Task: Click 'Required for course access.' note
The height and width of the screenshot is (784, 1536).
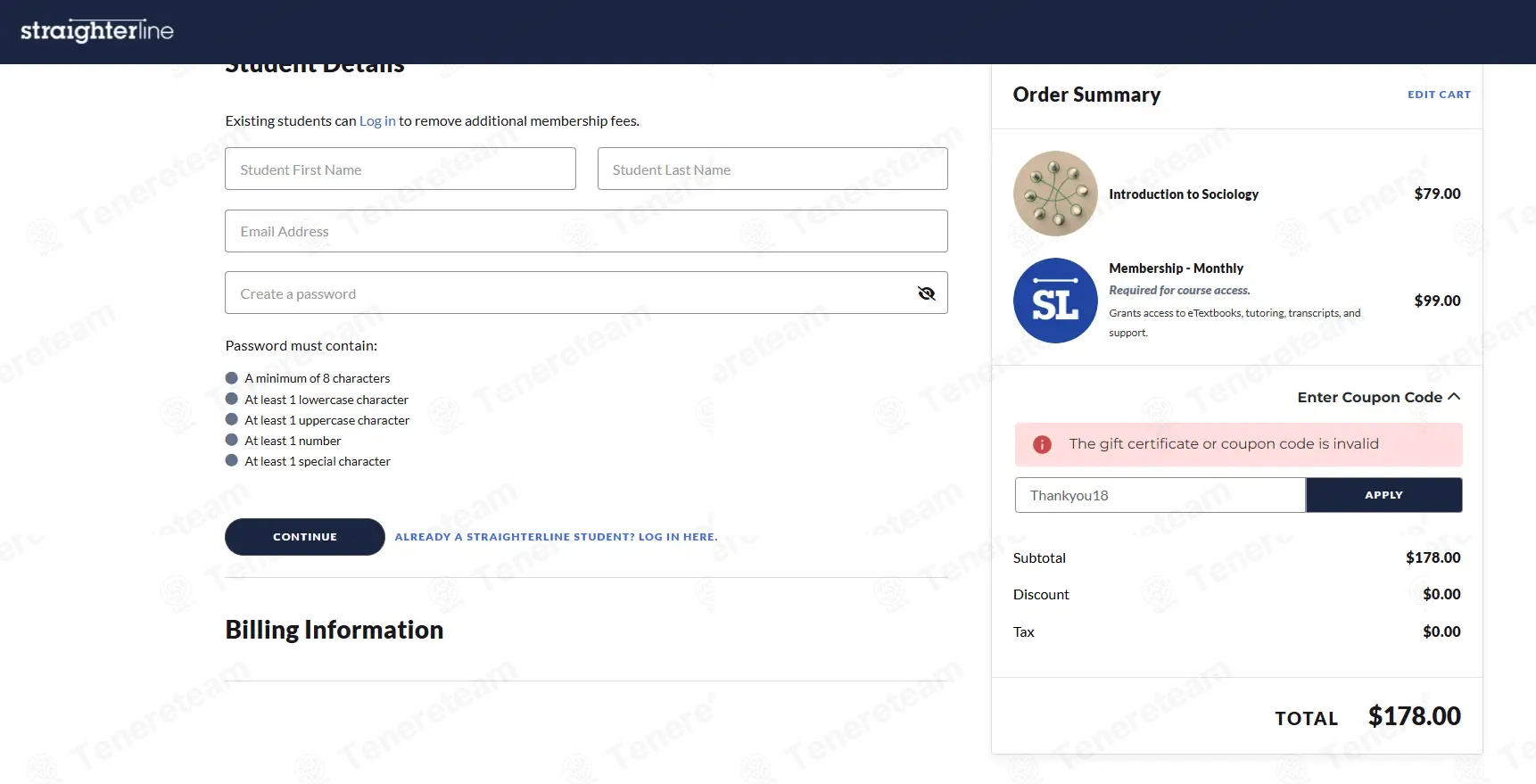Action: [x=1179, y=290]
